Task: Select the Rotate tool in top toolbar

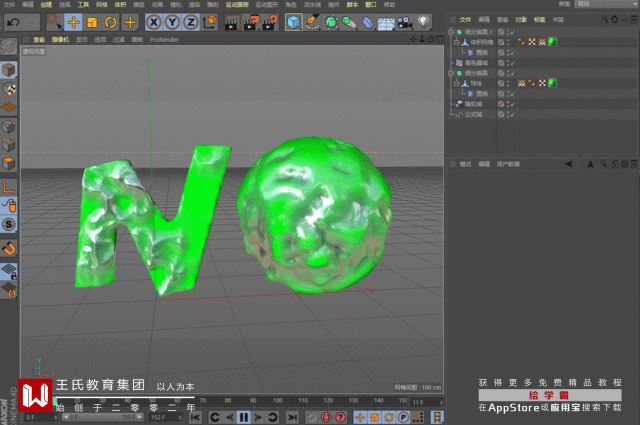Action: (x=111, y=22)
